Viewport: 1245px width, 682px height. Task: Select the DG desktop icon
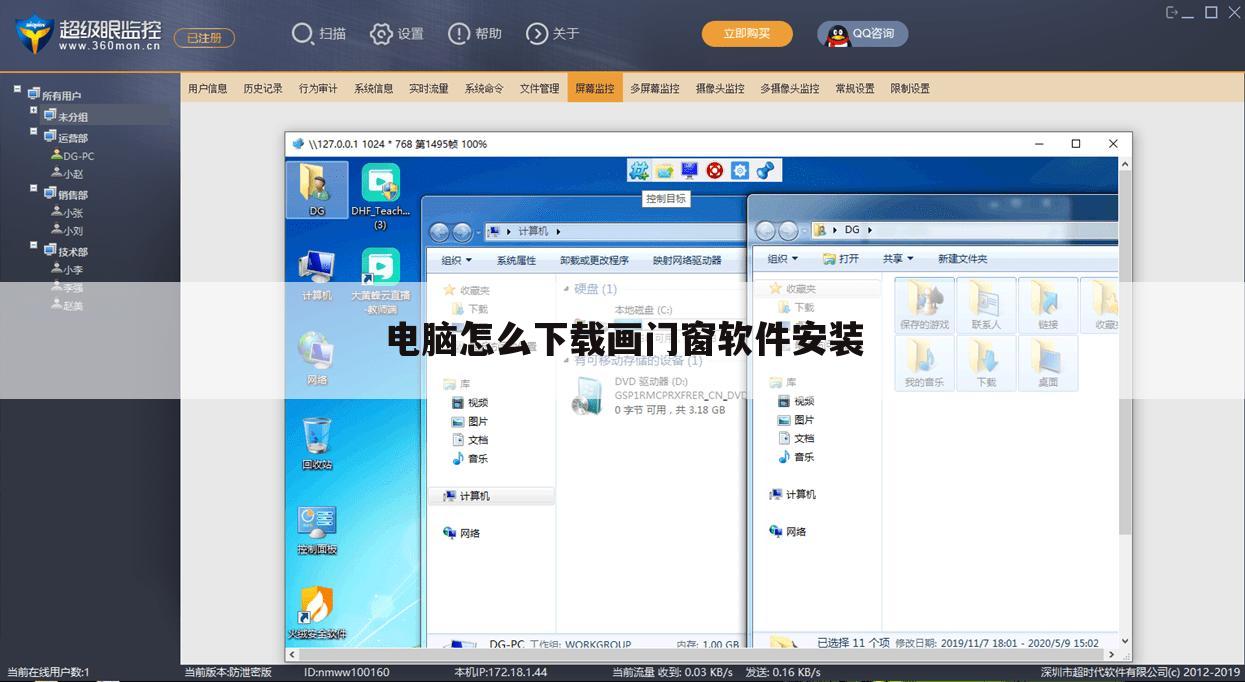[x=317, y=190]
